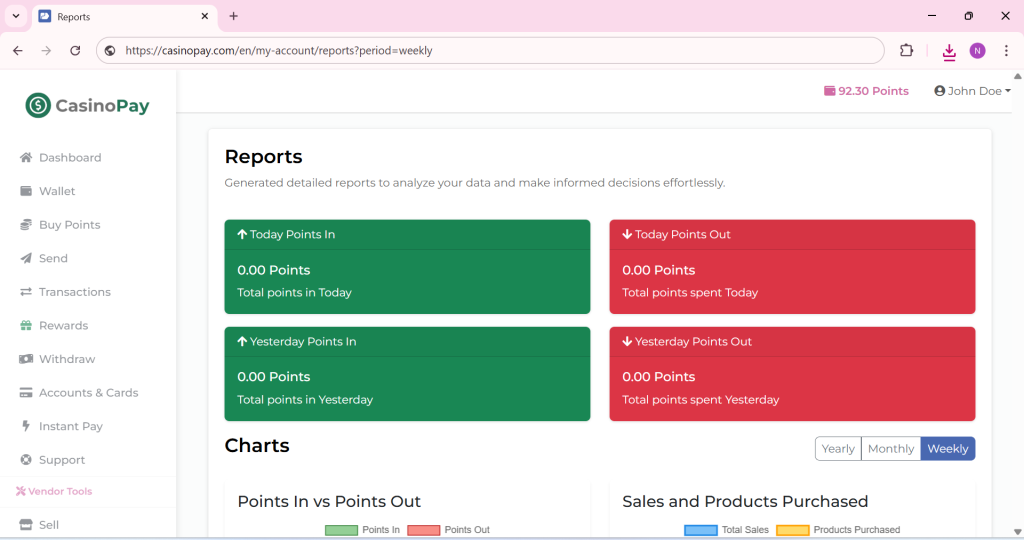The image size is (1024, 540).
Task: Click the browser back arrow
Action: click(x=18, y=50)
